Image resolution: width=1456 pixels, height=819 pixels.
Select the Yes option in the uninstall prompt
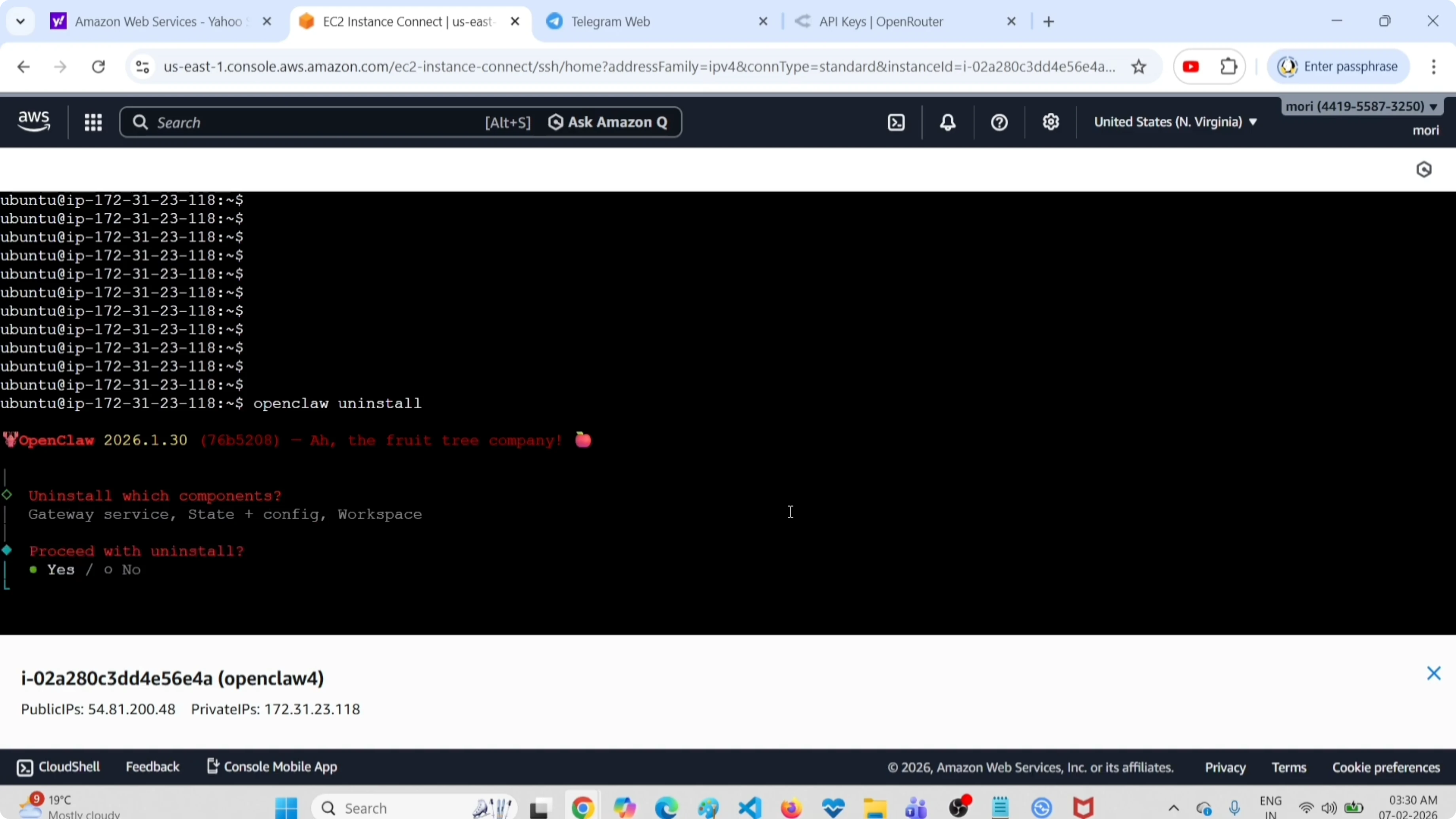60,570
